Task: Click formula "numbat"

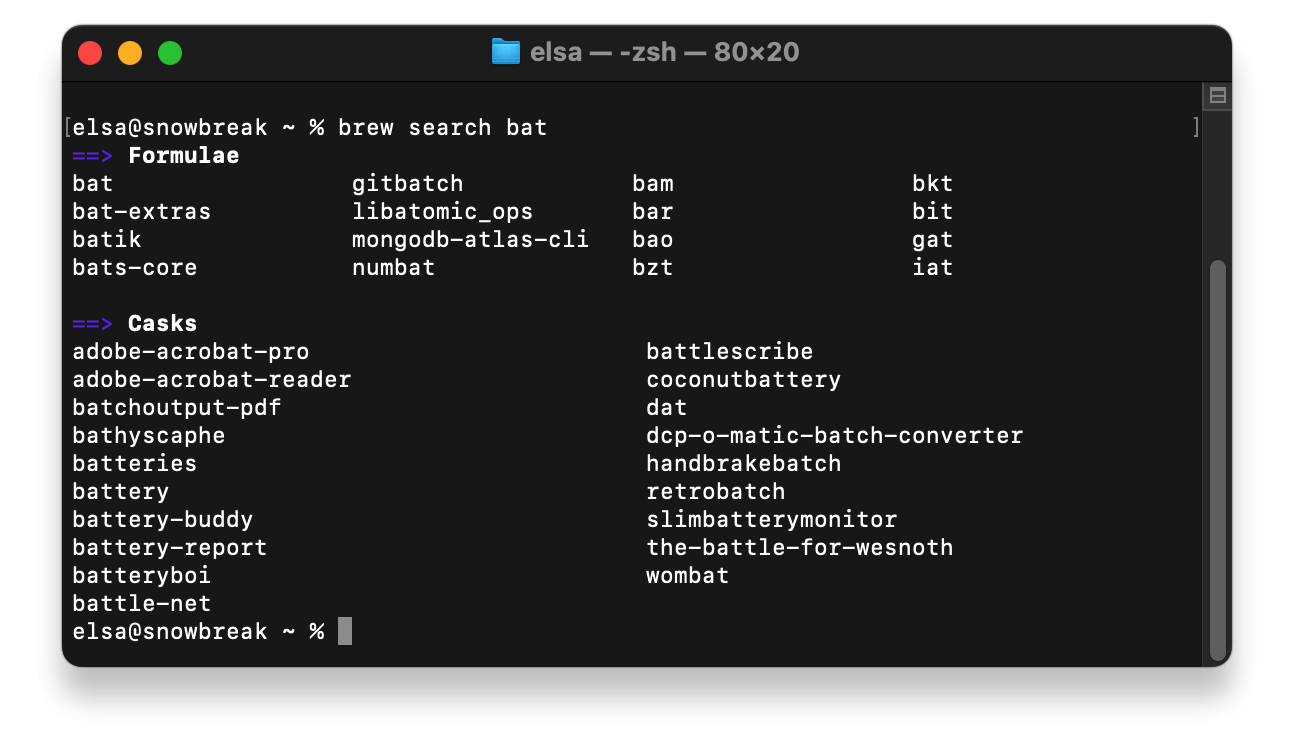Action: [394, 268]
